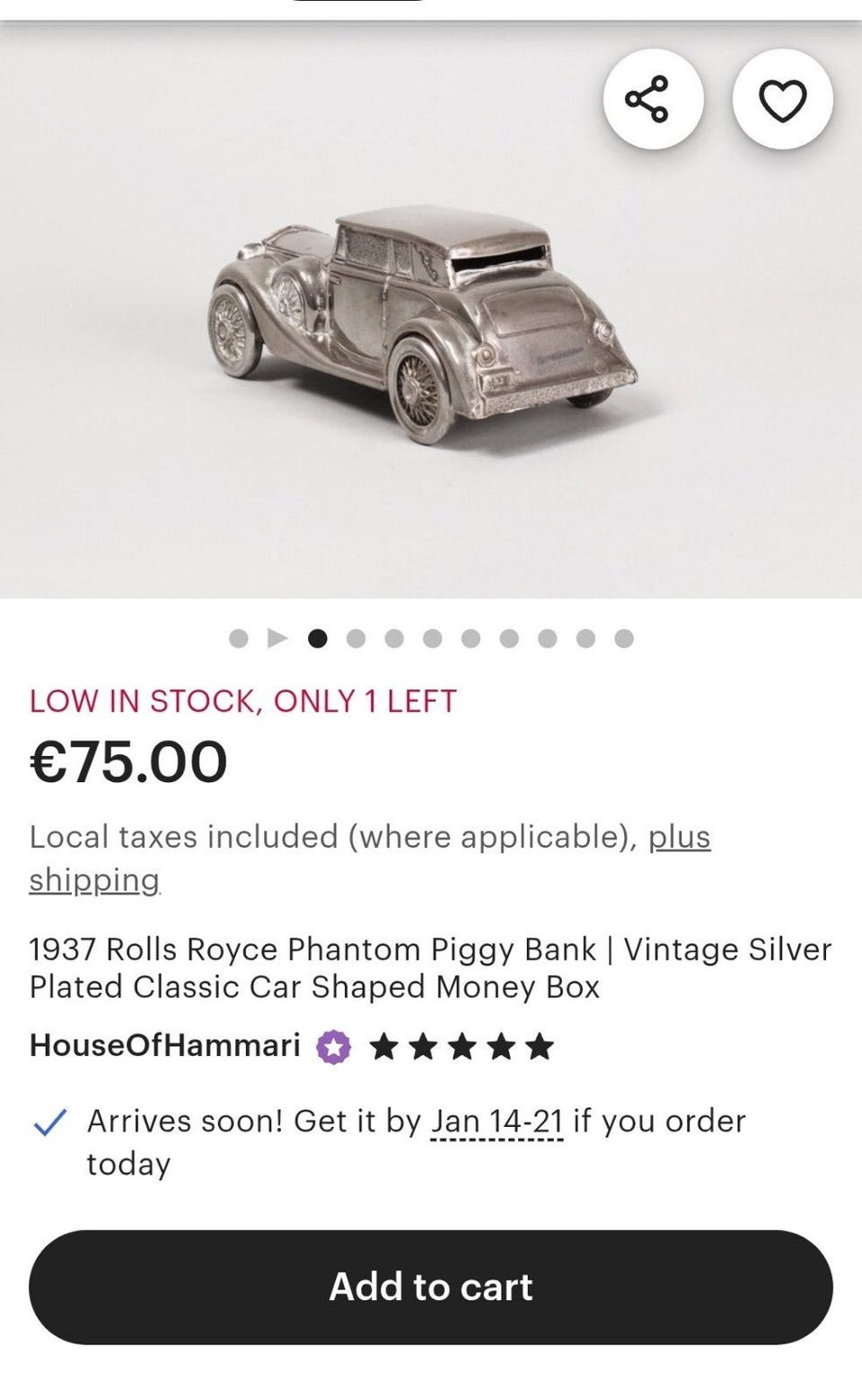Tap the "Low in stock, only 1 left" notice

click(x=242, y=701)
